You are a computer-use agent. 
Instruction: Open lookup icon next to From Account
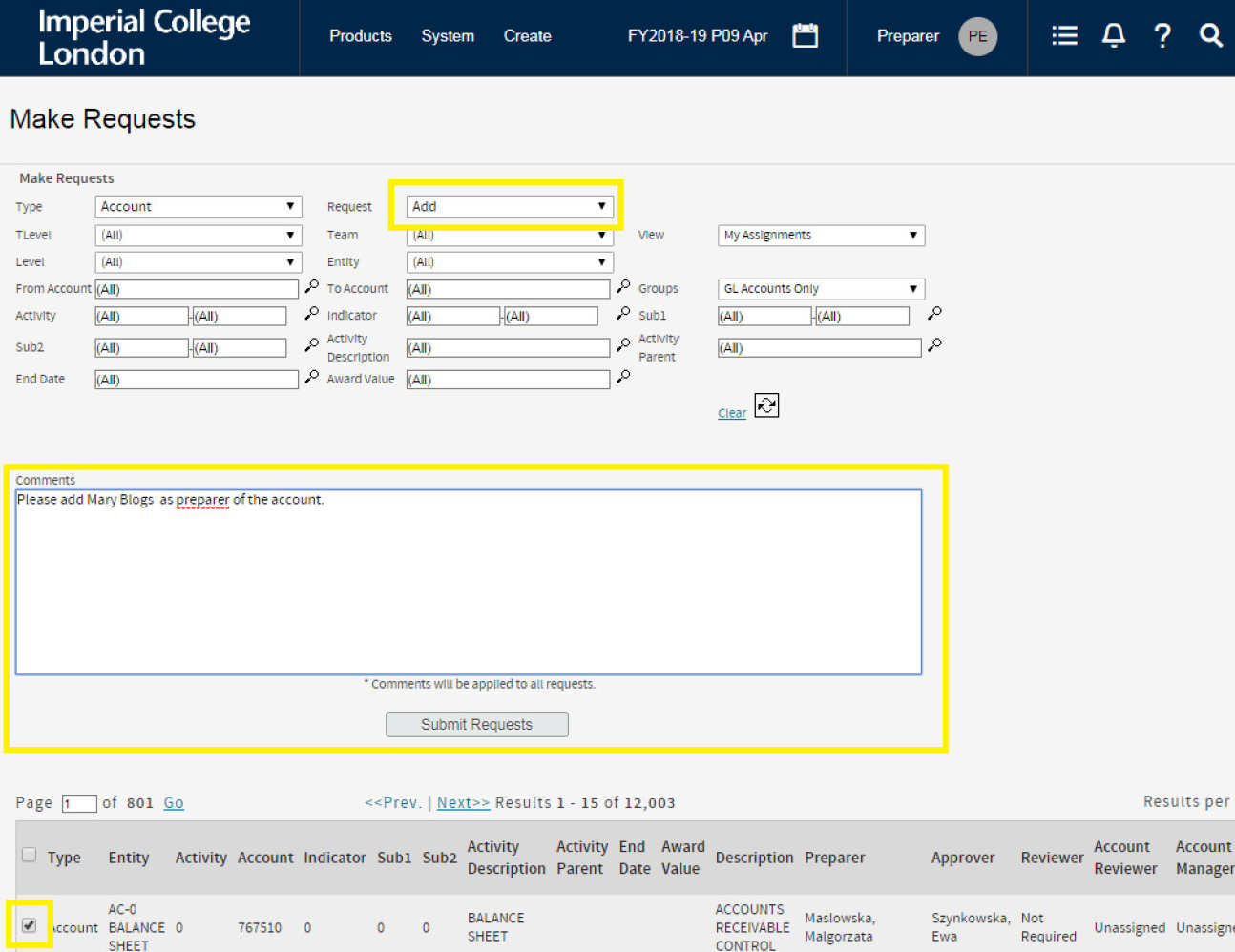311,287
